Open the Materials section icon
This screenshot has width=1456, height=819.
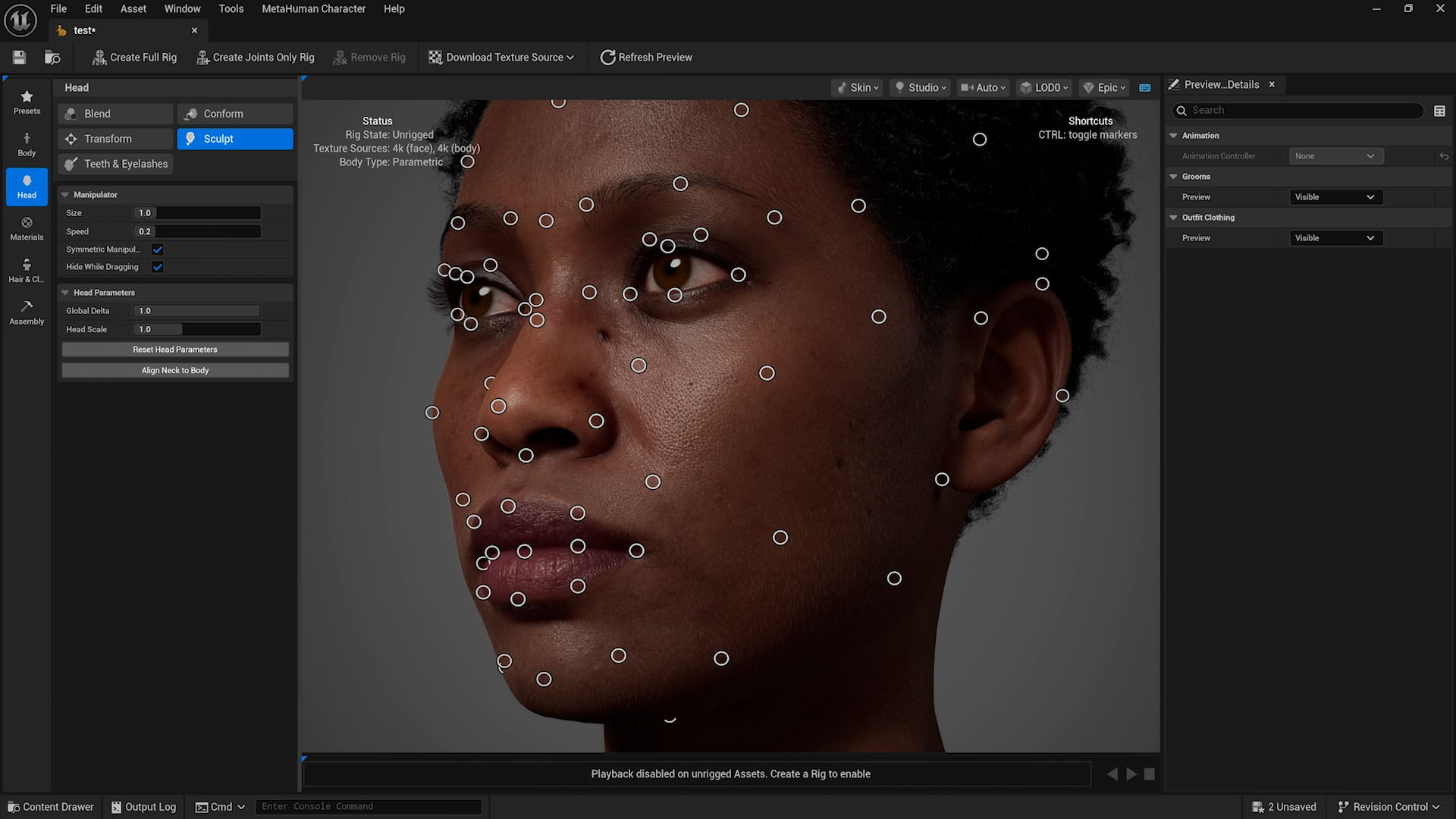coord(27,228)
